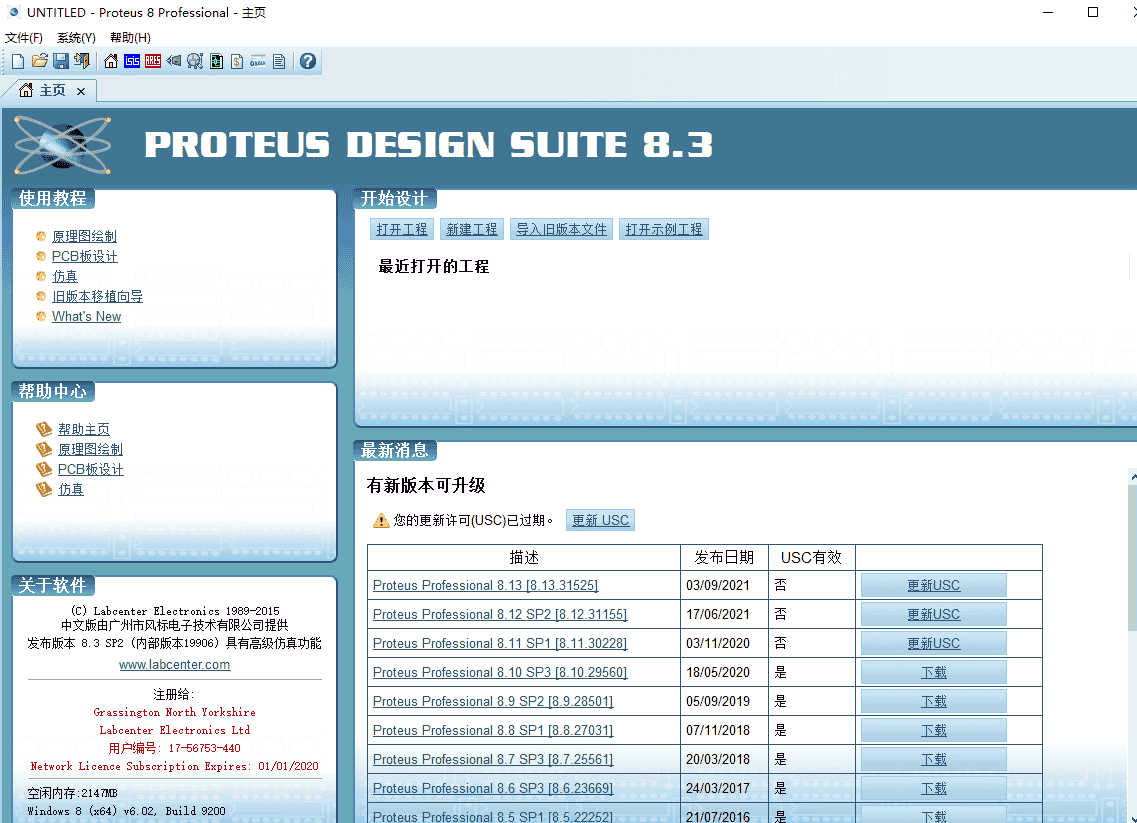Open the 文件(F) menu
Image resolution: width=1137 pixels, height=823 pixels.
point(24,37)
